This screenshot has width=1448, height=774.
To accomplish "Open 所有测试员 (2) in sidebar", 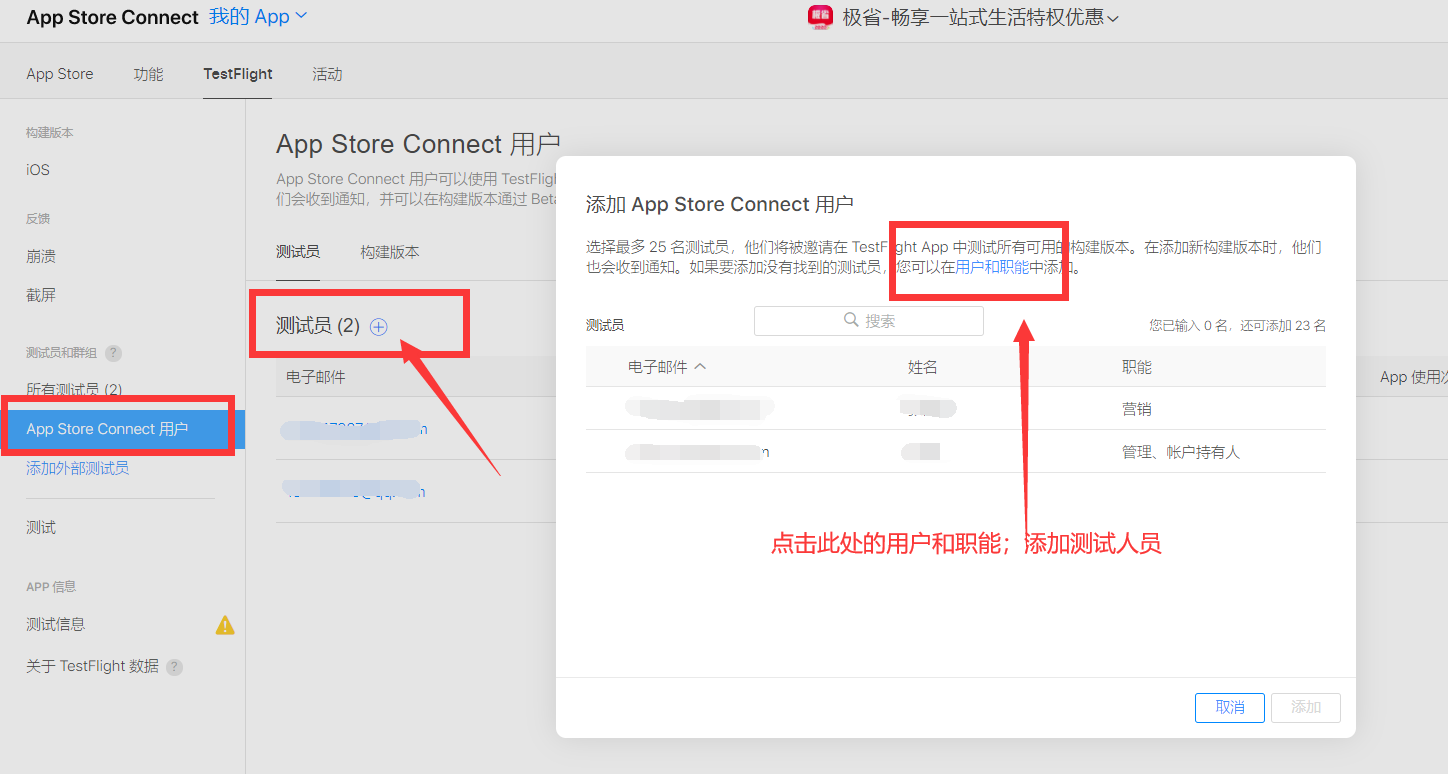I will [x=74, y=390].
